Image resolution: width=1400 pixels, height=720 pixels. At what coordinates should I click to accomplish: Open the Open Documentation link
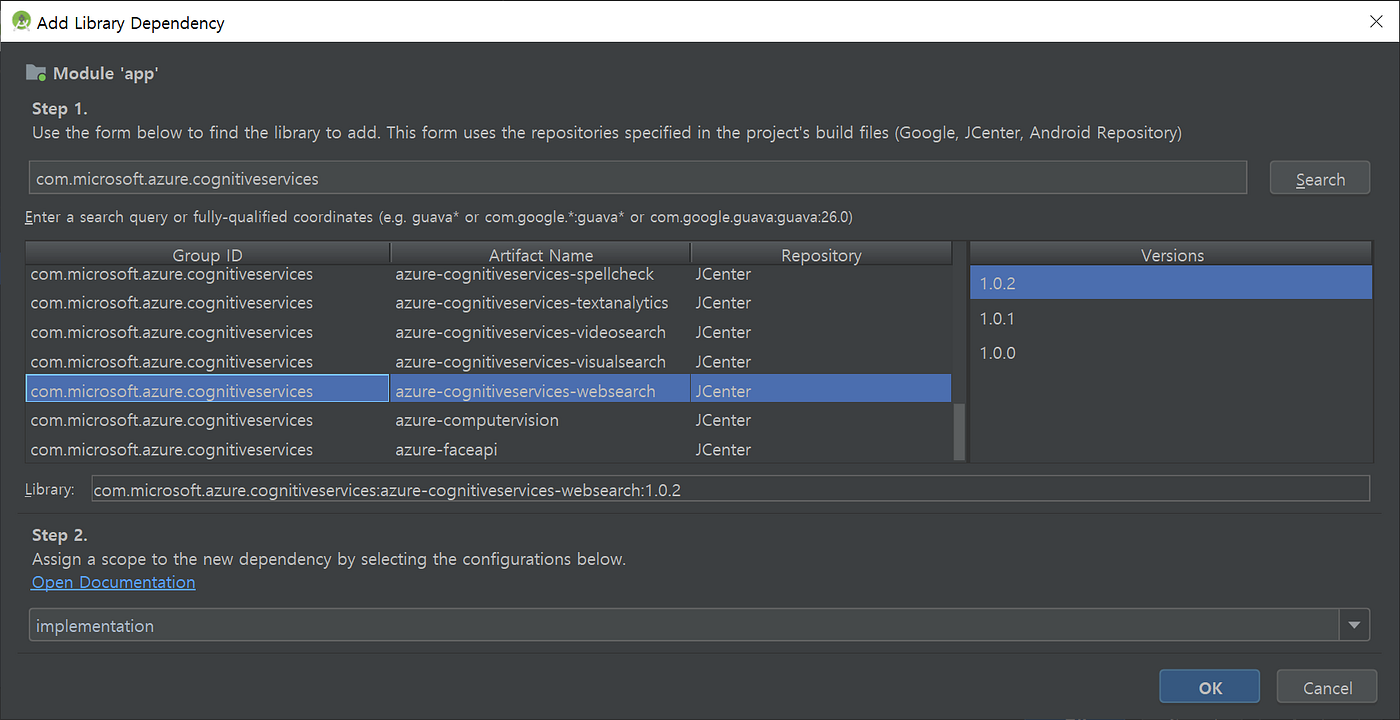[113, 581]
